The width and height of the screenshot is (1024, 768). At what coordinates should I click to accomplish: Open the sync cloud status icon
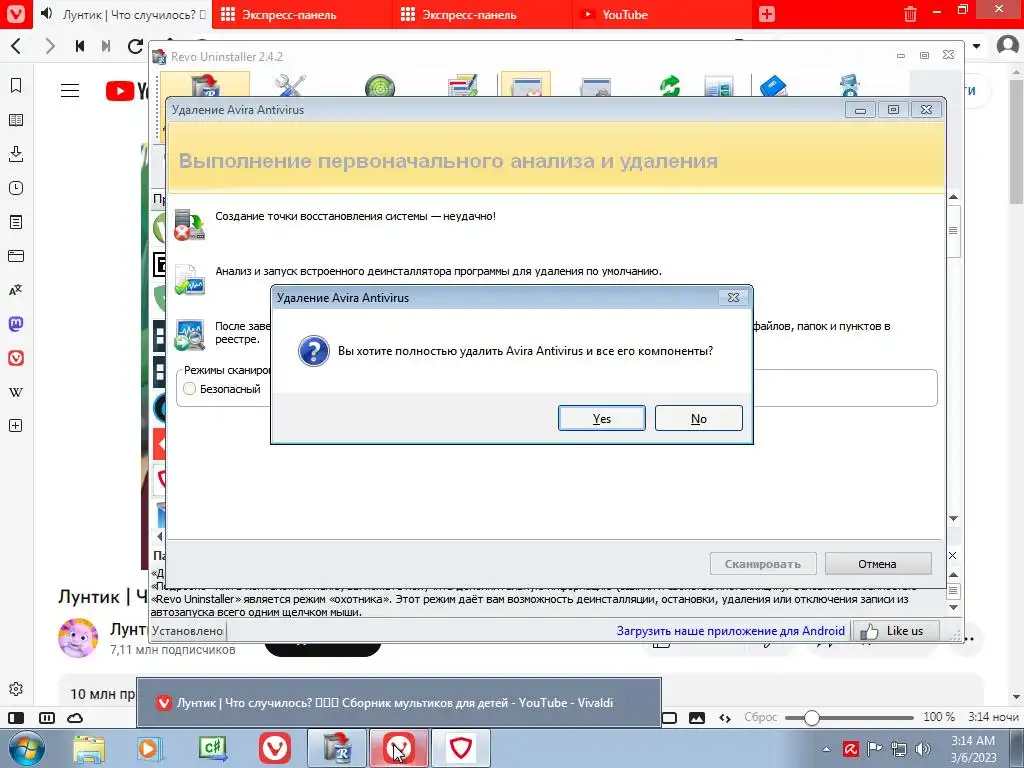76,718
